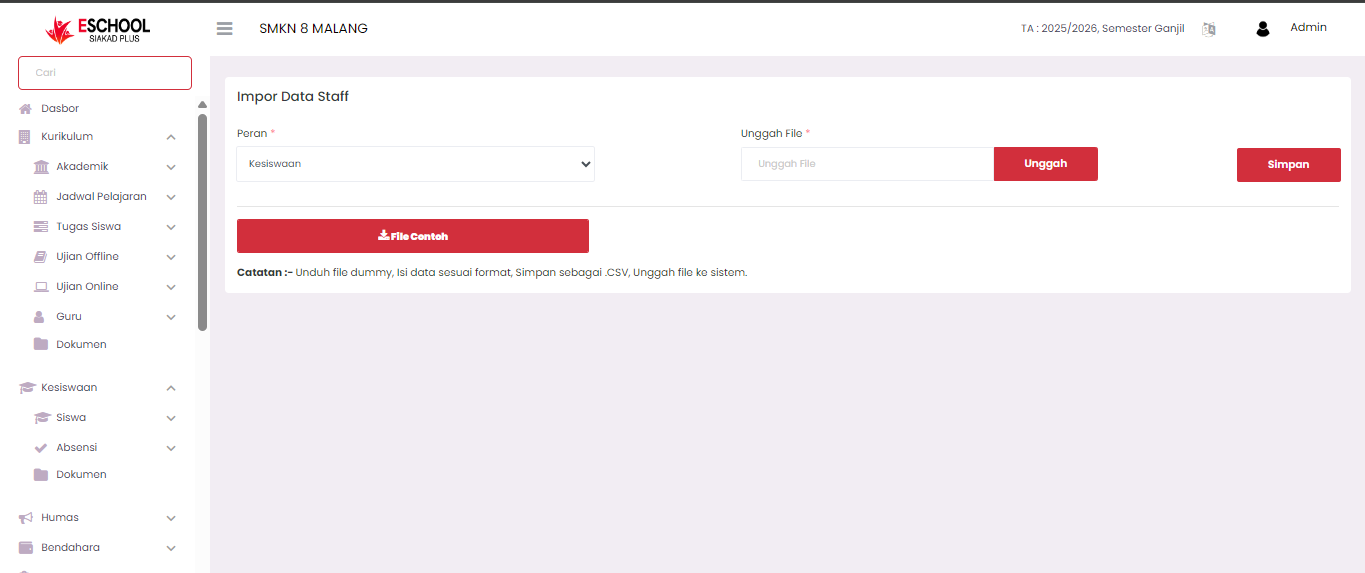Click the language translate icon in header
This screenshot has height=573, width=1365.
[1209, 29]
